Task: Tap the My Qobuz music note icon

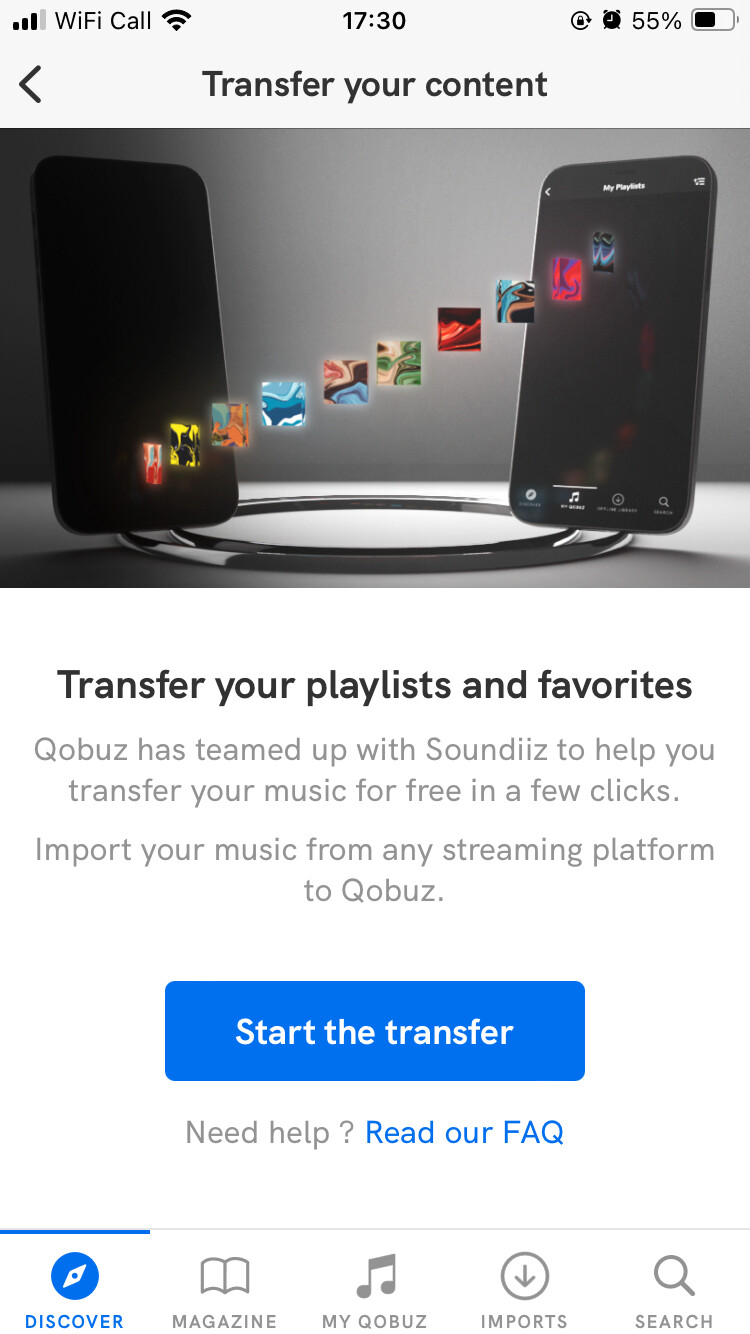Action: pyautogui.click(x=375, y=1276)
